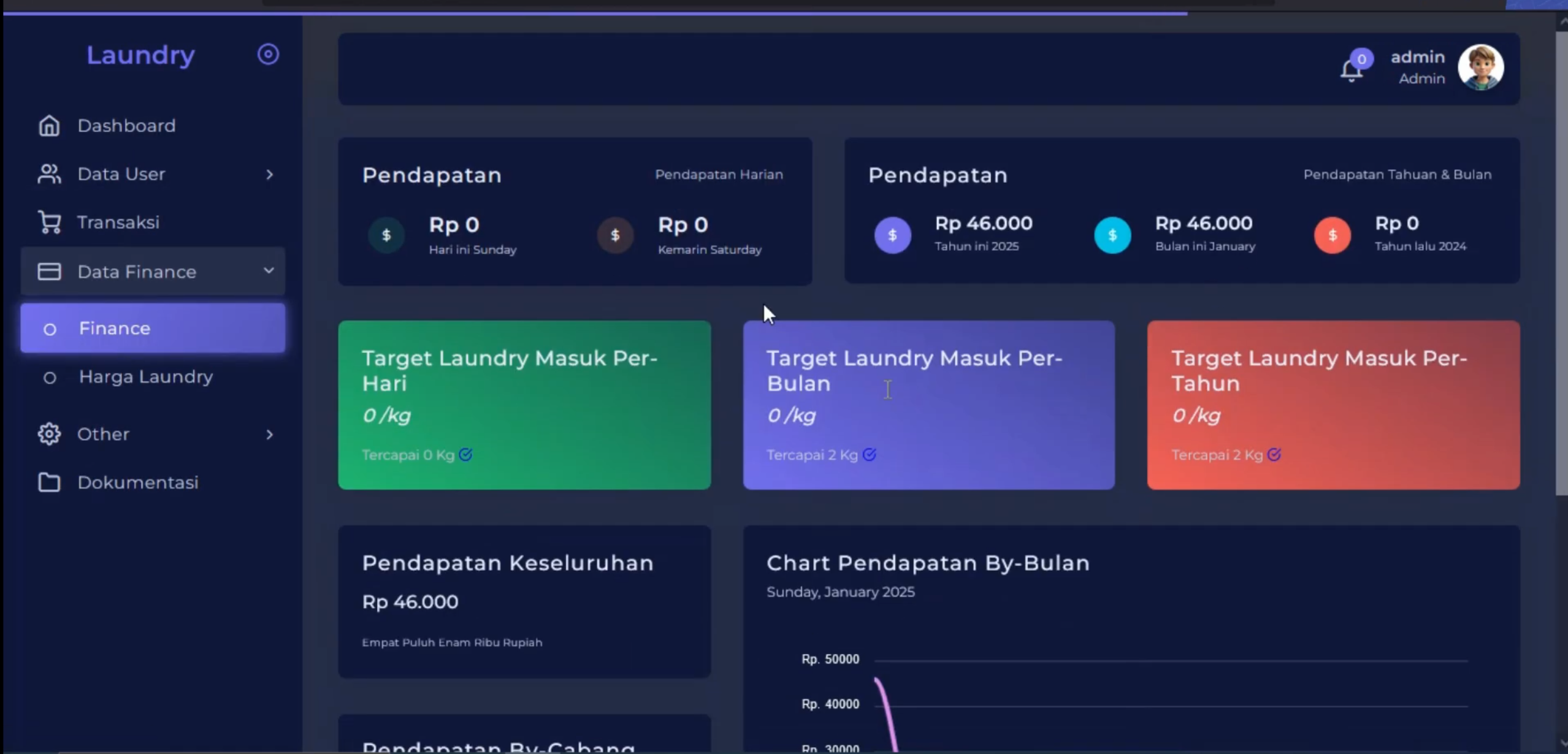This screenshot has height=754, width=1568.
Task: Click the Kemarin Saturday dollar icon
Action: click(615, 235)
